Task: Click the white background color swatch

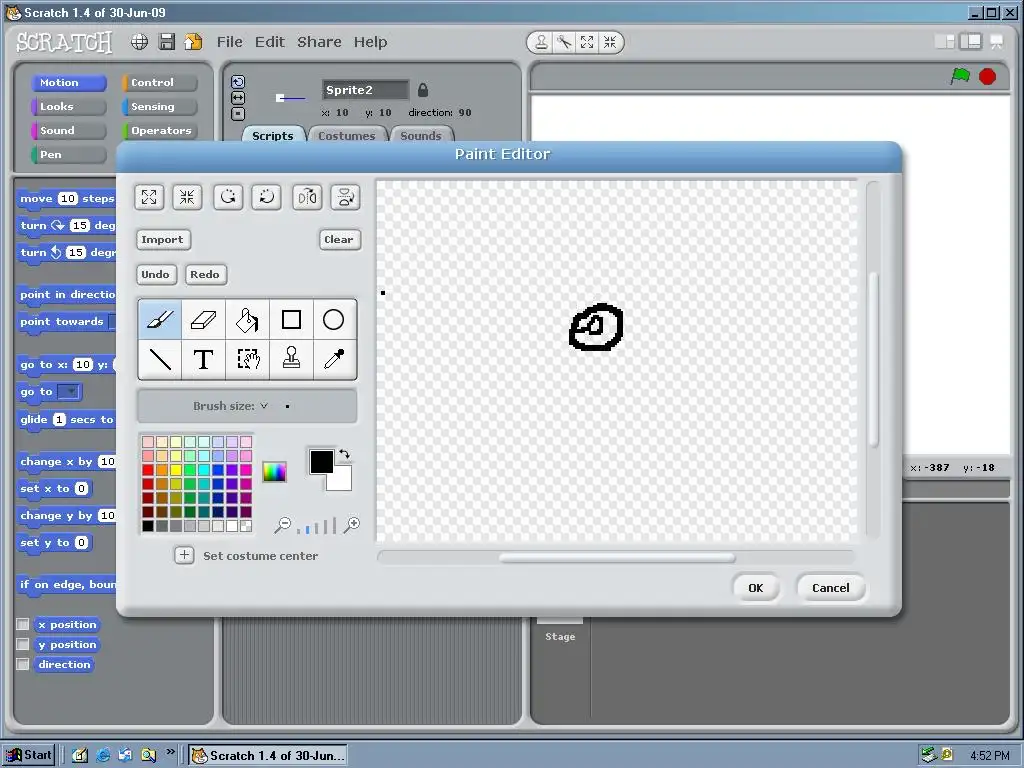Action: click(342, 481)
